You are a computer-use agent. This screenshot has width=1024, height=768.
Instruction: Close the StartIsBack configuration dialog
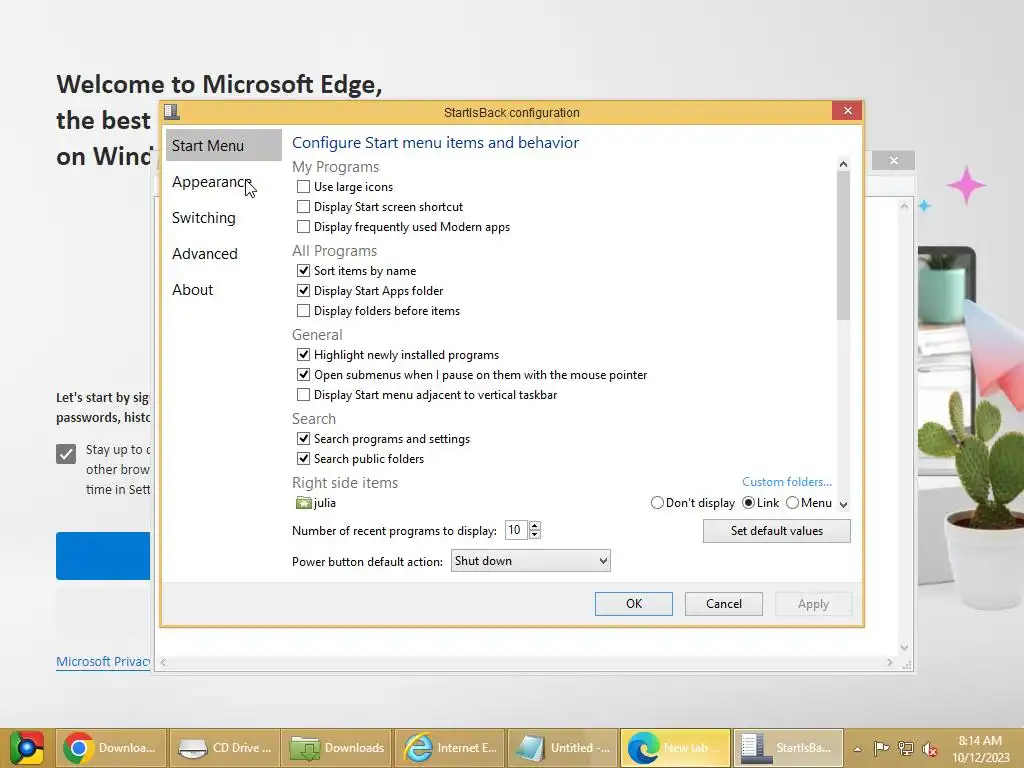848,111
